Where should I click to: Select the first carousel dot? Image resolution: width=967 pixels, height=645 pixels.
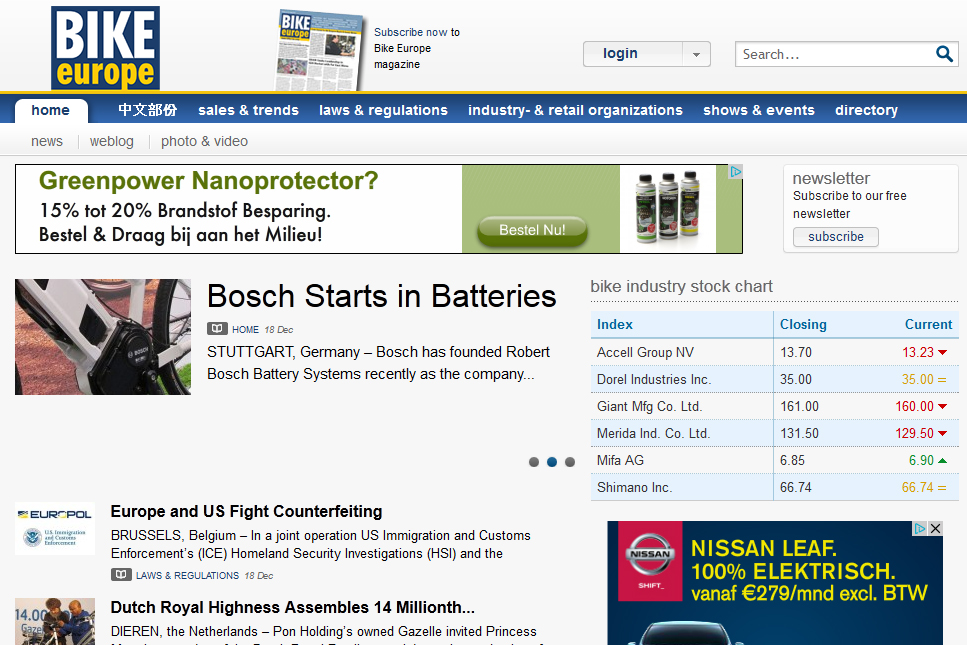[x=534, y=462]
